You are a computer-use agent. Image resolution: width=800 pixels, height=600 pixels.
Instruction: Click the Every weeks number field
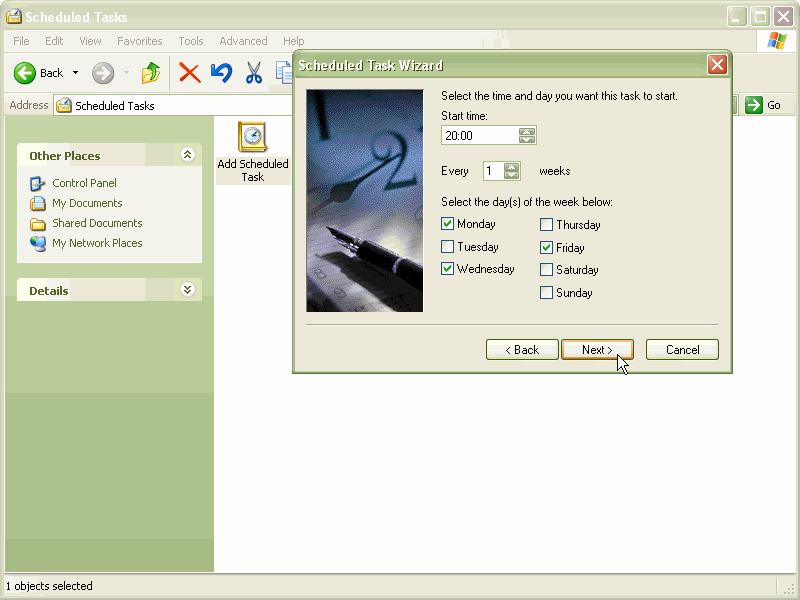click(x=493, y=171)
